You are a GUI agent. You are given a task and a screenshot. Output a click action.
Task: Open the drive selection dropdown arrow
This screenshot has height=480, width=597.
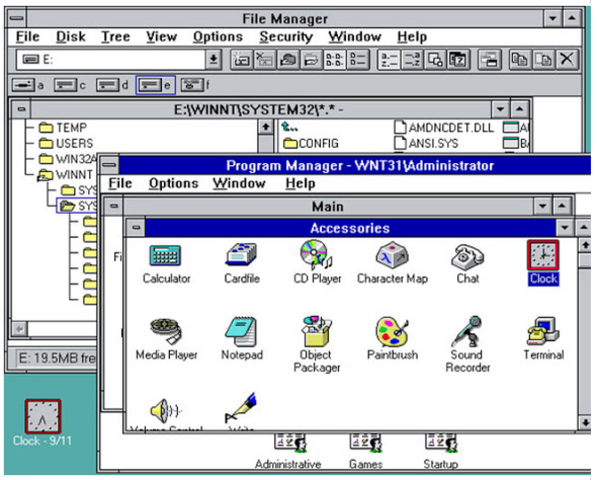(x=214, y=60)
